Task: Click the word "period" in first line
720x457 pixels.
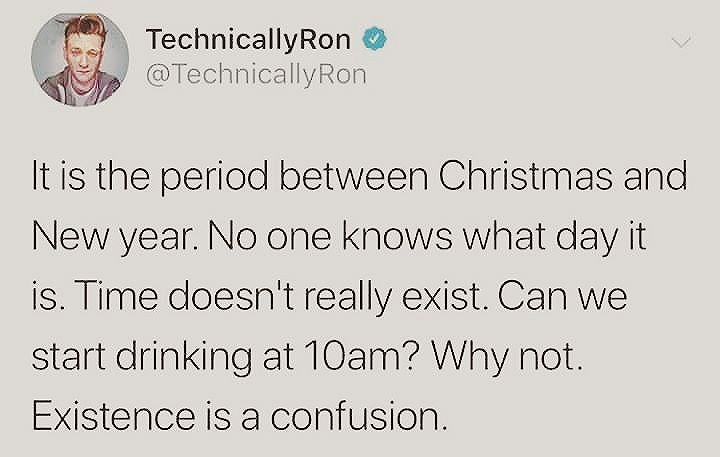Action: pyautogui.click(x=214, y=178)
